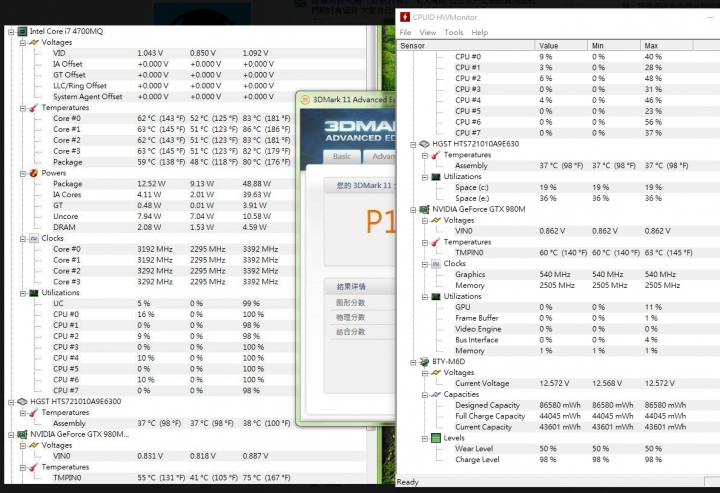Click the Value column header
The image size is (720, 493).
(x=561, y=45)
